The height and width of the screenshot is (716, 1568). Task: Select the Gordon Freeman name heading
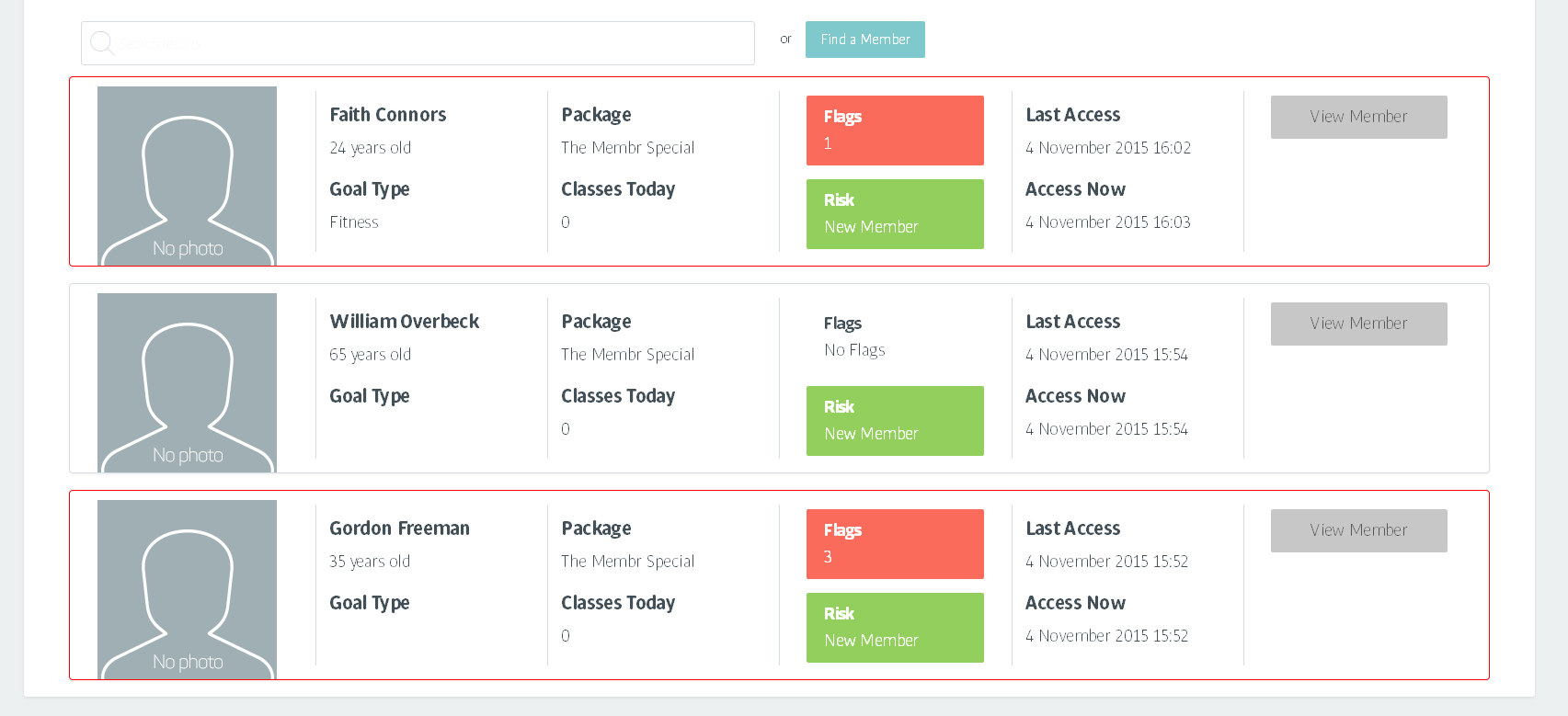point(400,528)
